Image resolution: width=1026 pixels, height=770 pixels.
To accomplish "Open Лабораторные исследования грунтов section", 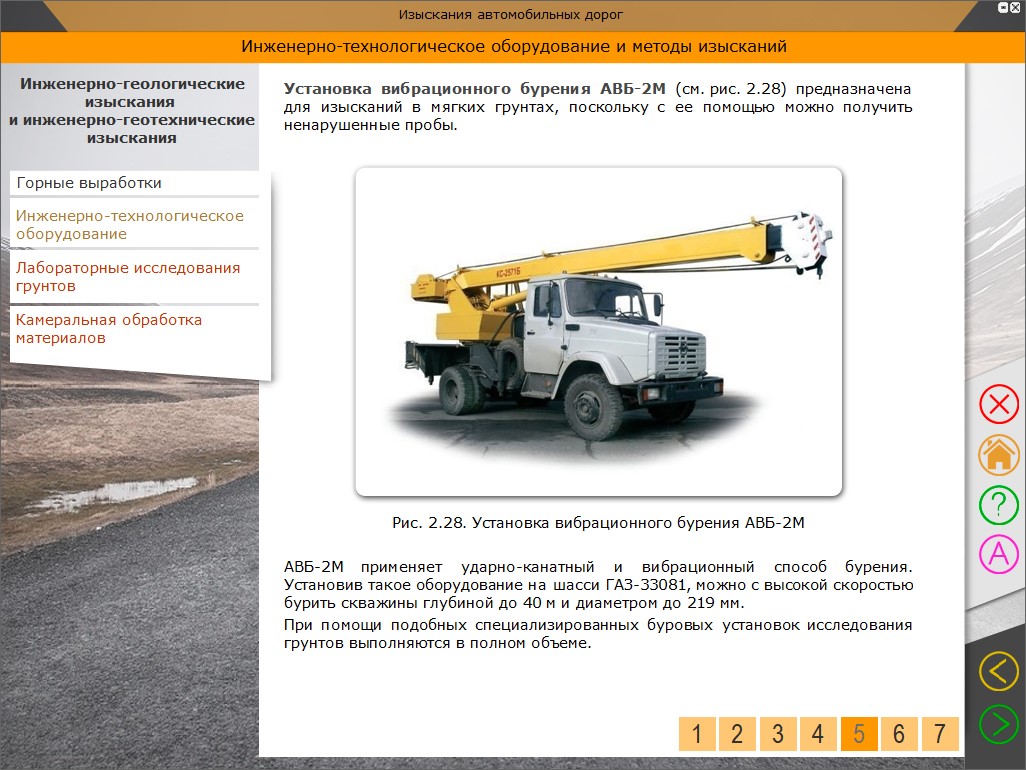I will [128, 277].
